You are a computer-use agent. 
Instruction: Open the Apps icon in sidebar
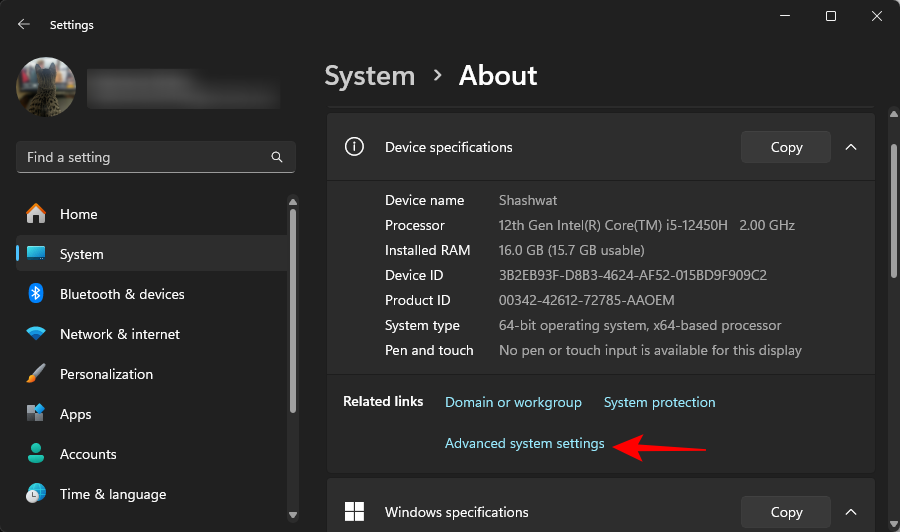tap(36, 414)
